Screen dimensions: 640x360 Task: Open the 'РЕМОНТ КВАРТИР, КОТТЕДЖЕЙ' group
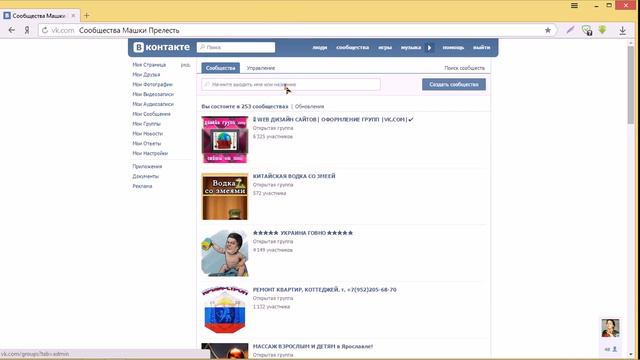[324, 290]
